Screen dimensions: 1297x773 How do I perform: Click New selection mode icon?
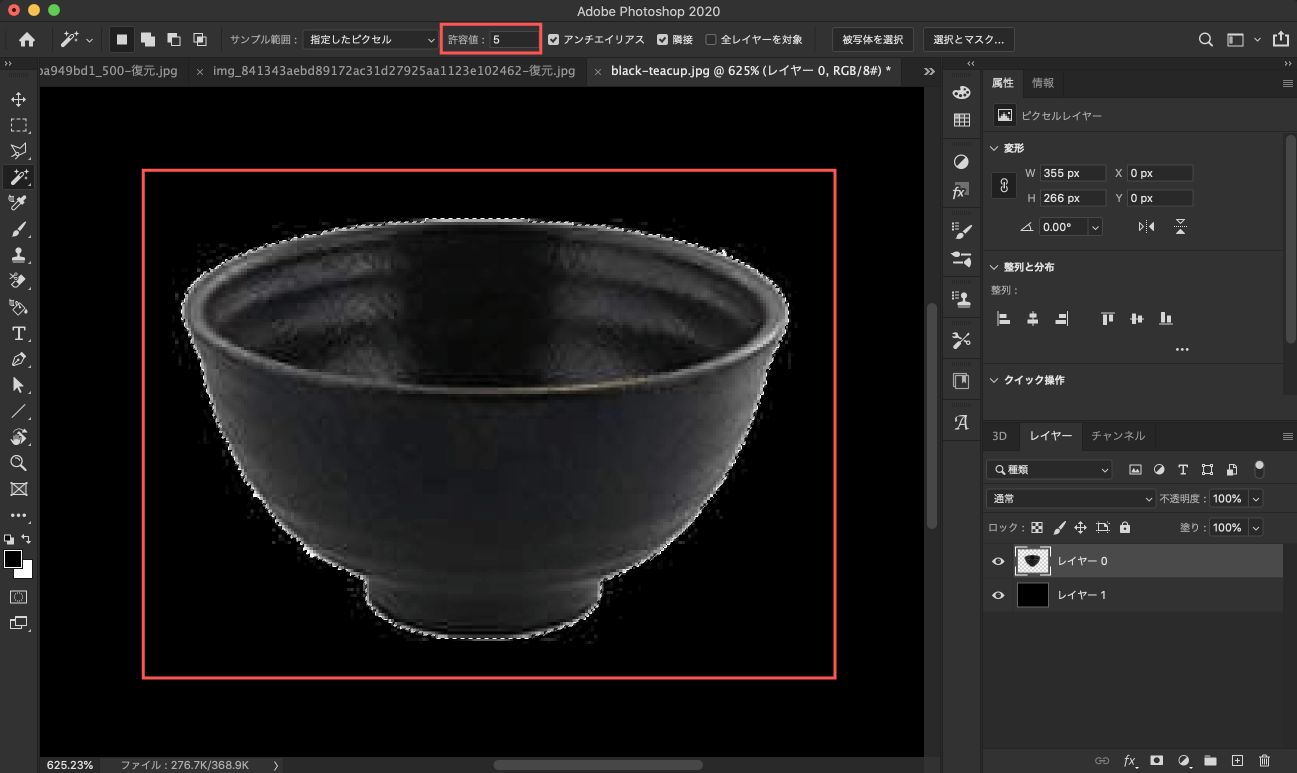click(x=122, y=39)
